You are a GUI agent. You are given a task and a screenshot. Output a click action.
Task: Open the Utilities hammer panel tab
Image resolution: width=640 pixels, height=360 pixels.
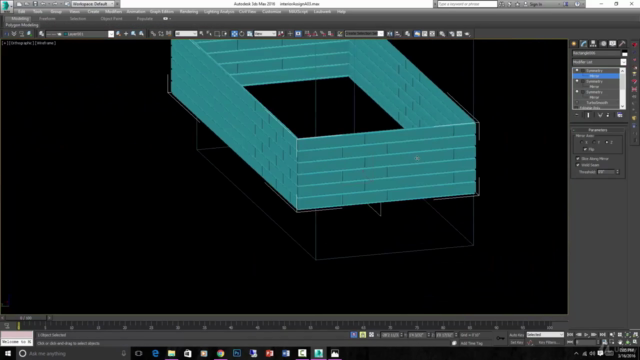(x=622, y=44)
